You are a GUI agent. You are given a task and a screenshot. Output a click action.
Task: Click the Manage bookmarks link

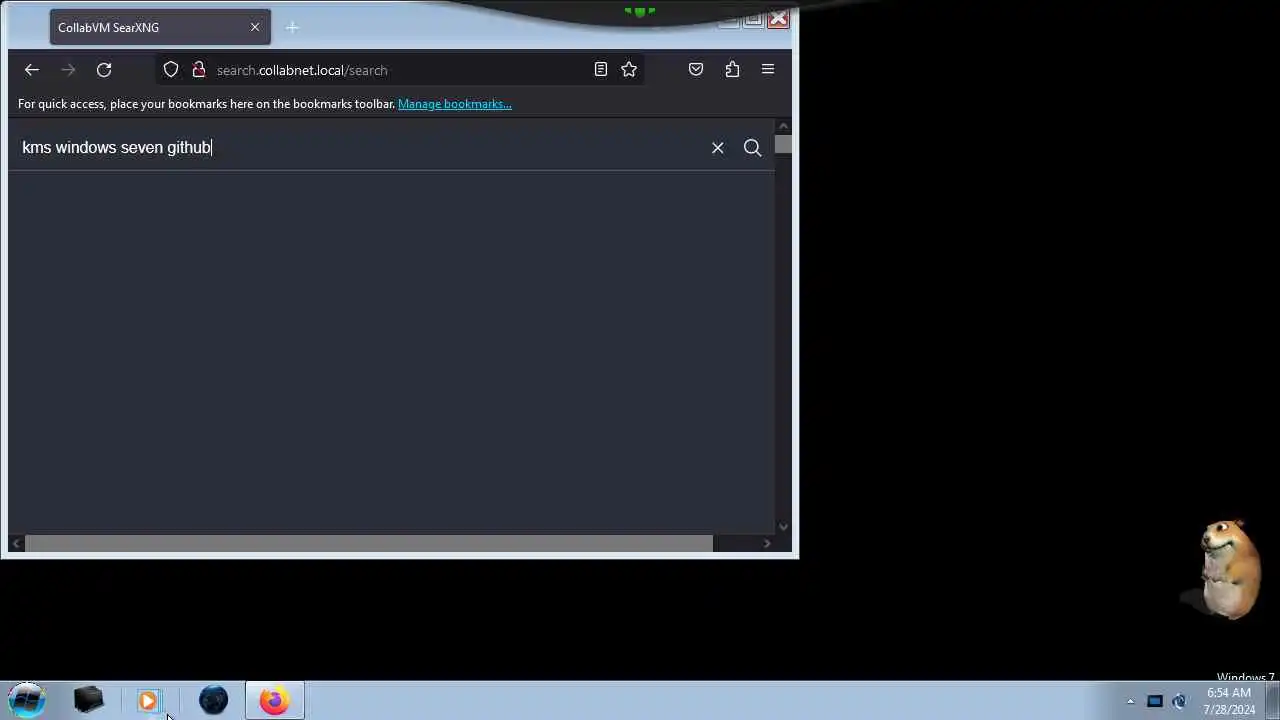pyautogui.click(x=455, y=104)
